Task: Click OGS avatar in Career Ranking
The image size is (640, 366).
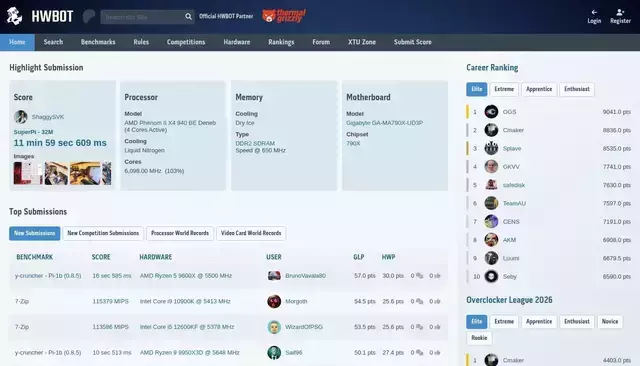Action: click(x=491, y=112)
